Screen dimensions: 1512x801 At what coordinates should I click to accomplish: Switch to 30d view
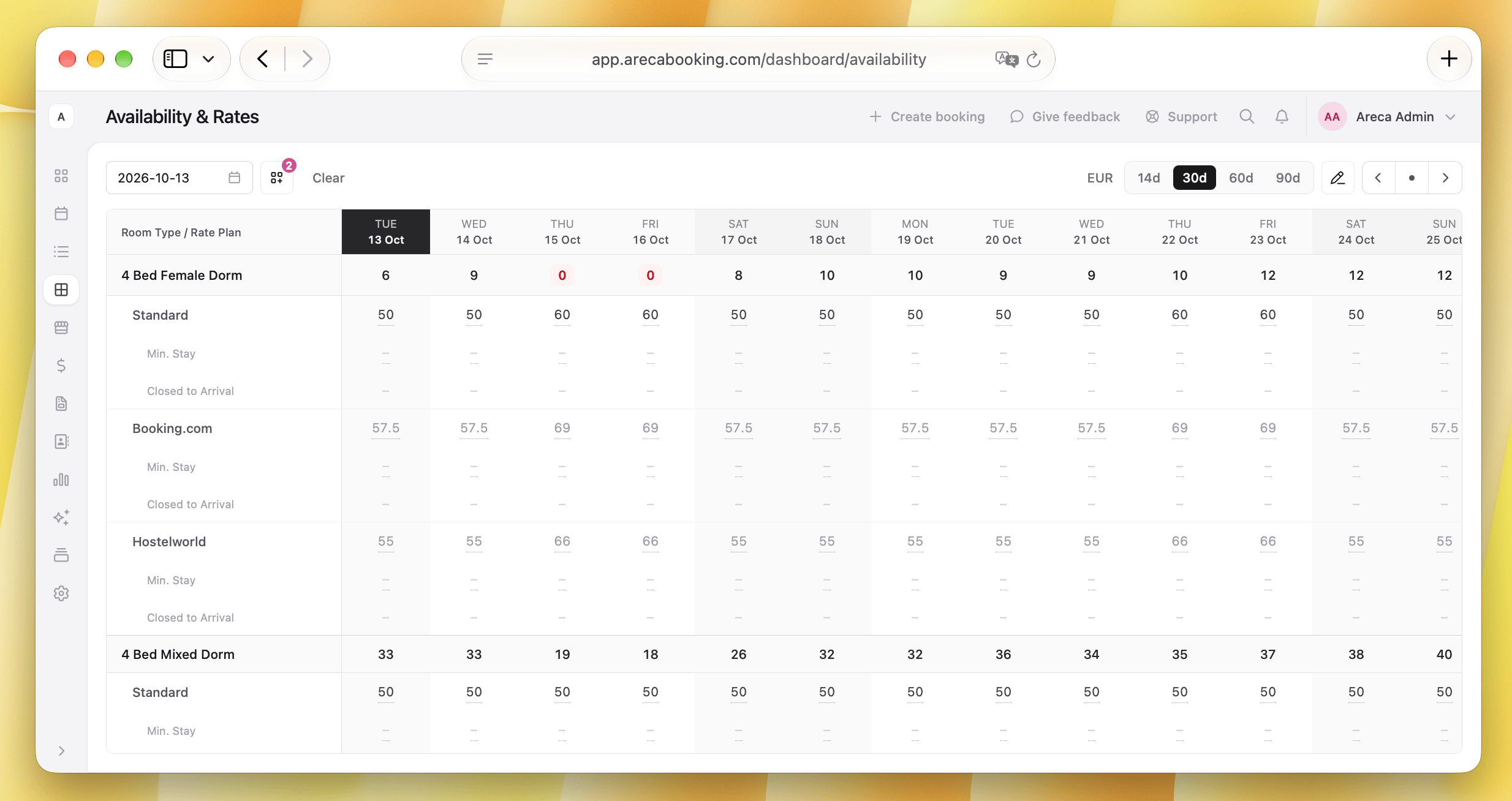[x=1194, y=178]
